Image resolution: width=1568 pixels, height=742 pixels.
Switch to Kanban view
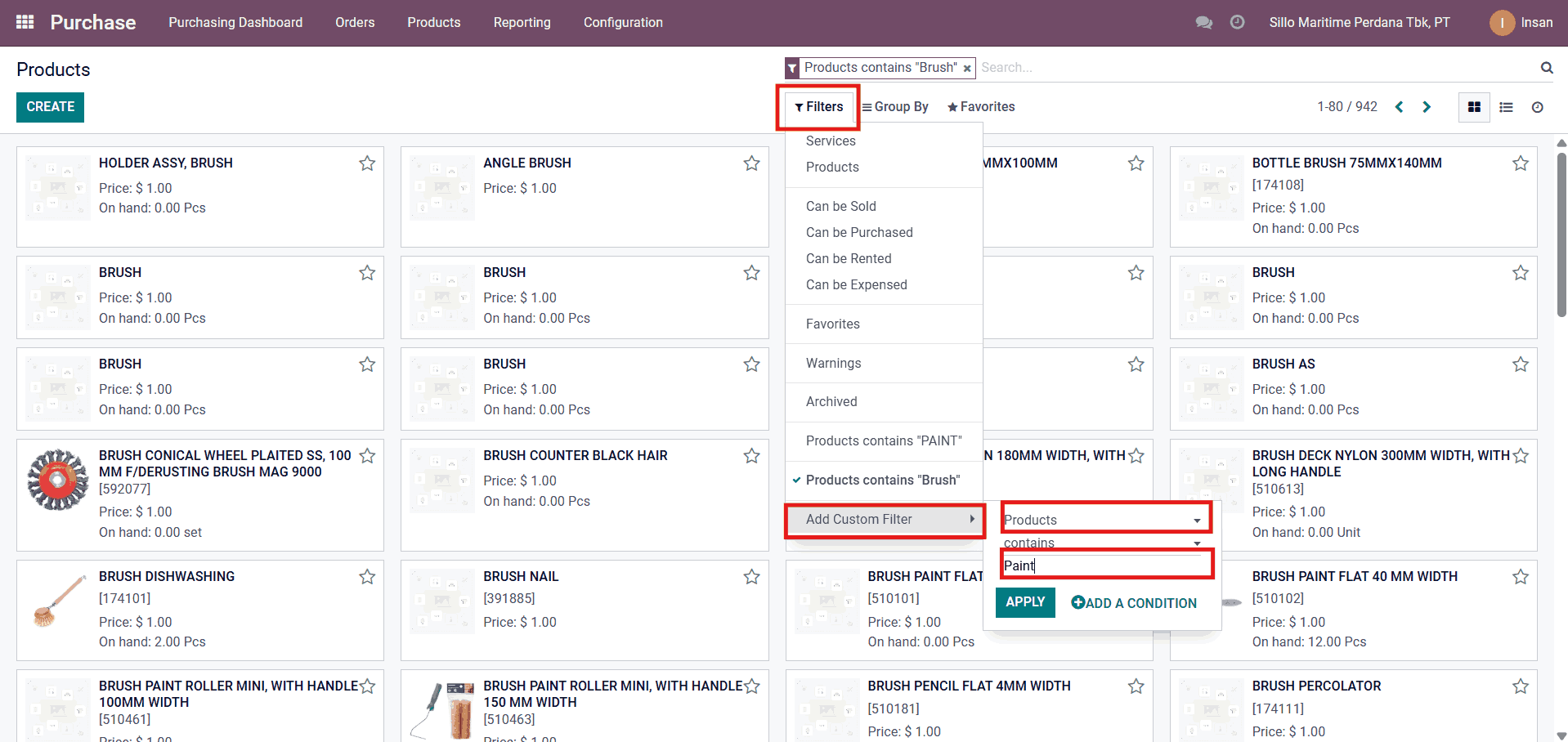click(x=1474, y=107)
